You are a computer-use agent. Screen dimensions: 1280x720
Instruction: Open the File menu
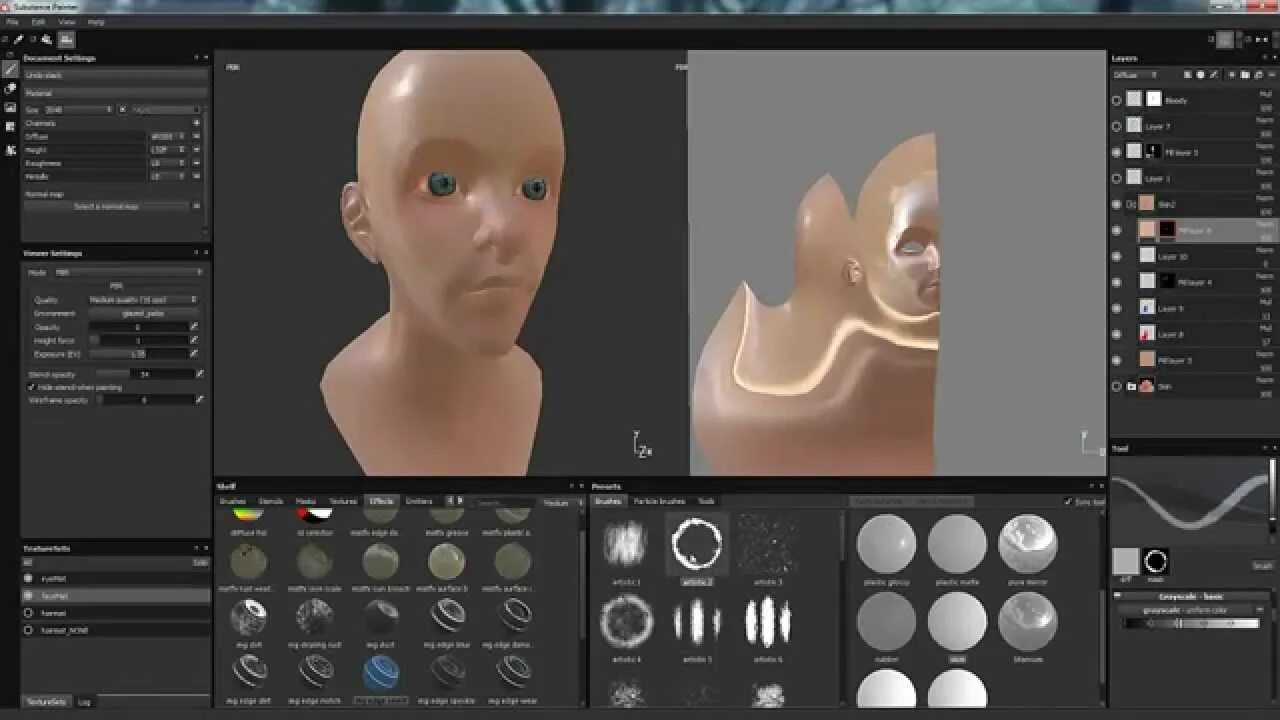(12, 21)
